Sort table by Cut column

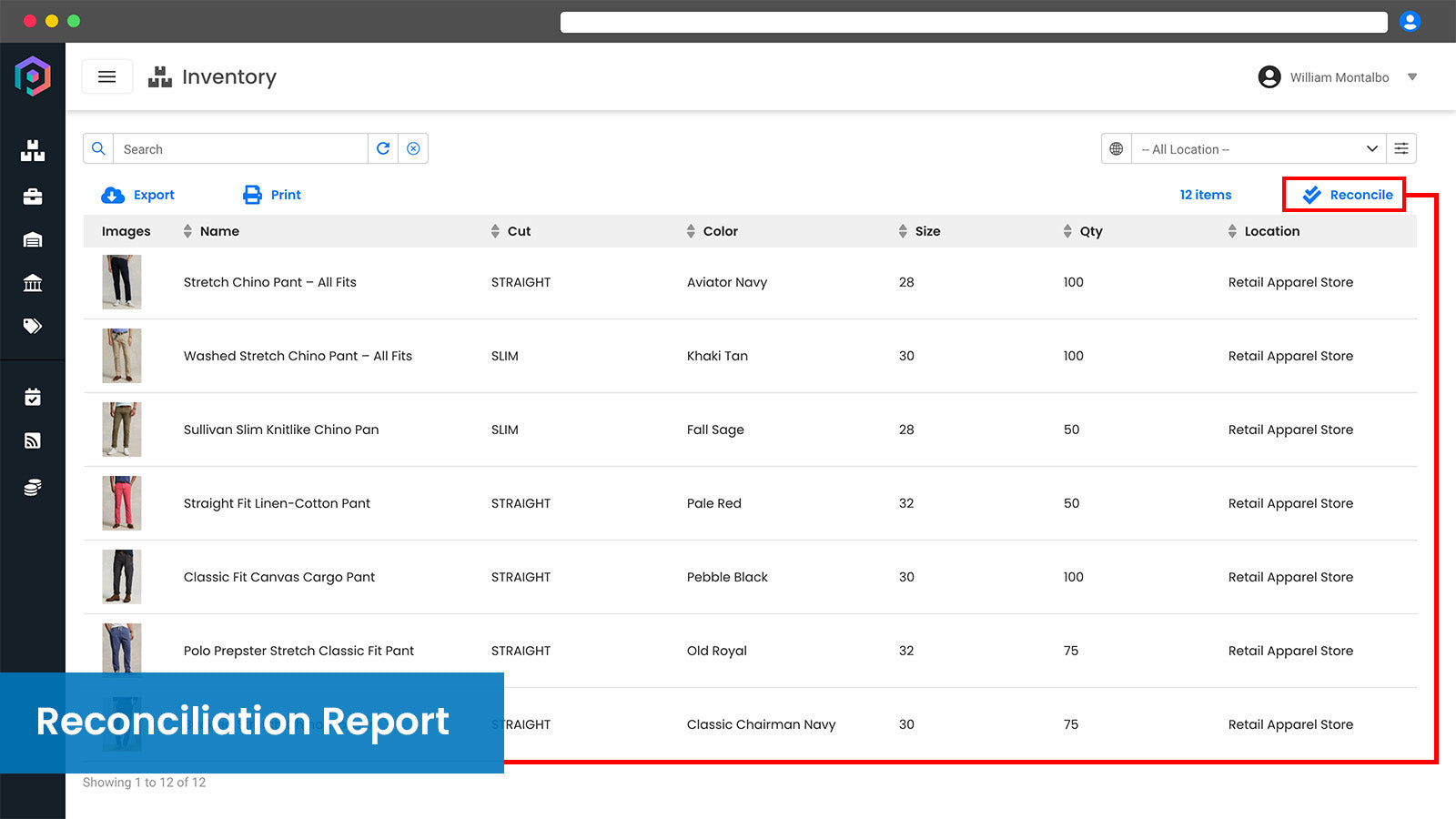tap(511, 231)
